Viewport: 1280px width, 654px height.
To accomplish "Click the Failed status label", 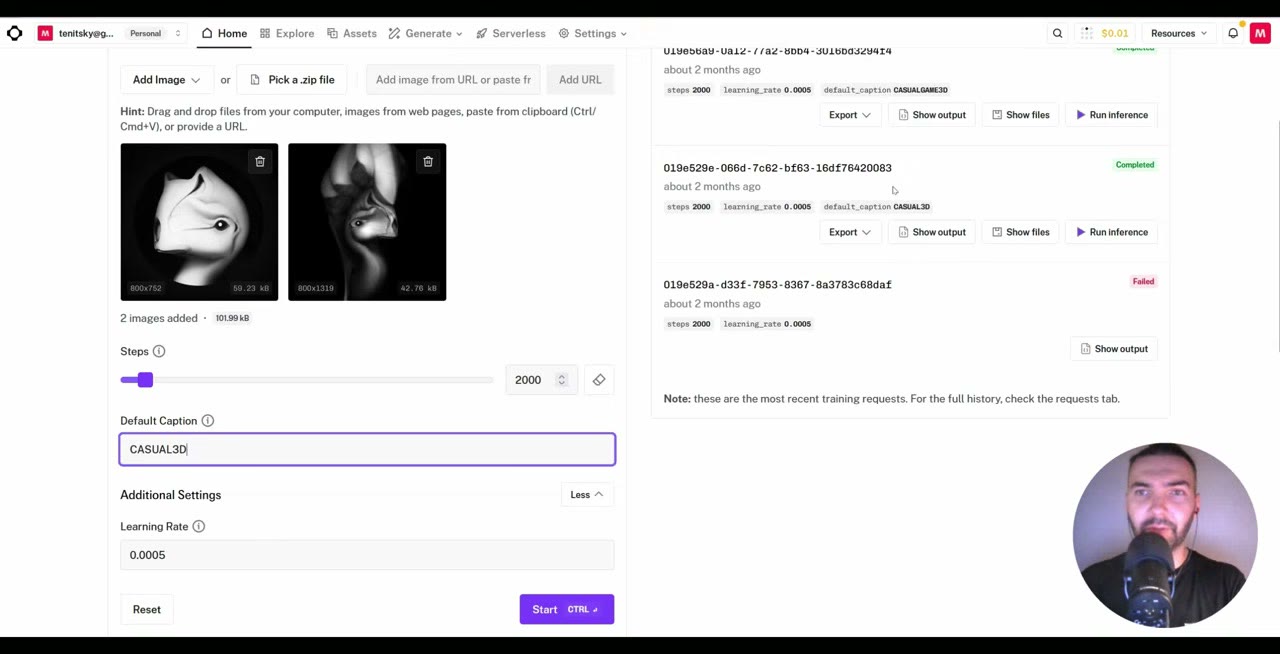I will 1143,282.
